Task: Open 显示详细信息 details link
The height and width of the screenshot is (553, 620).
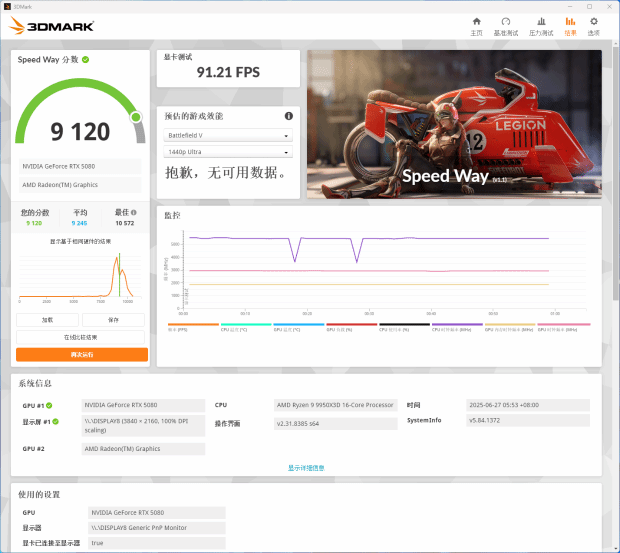Action: pyautogui.click(x=306, y=468)
